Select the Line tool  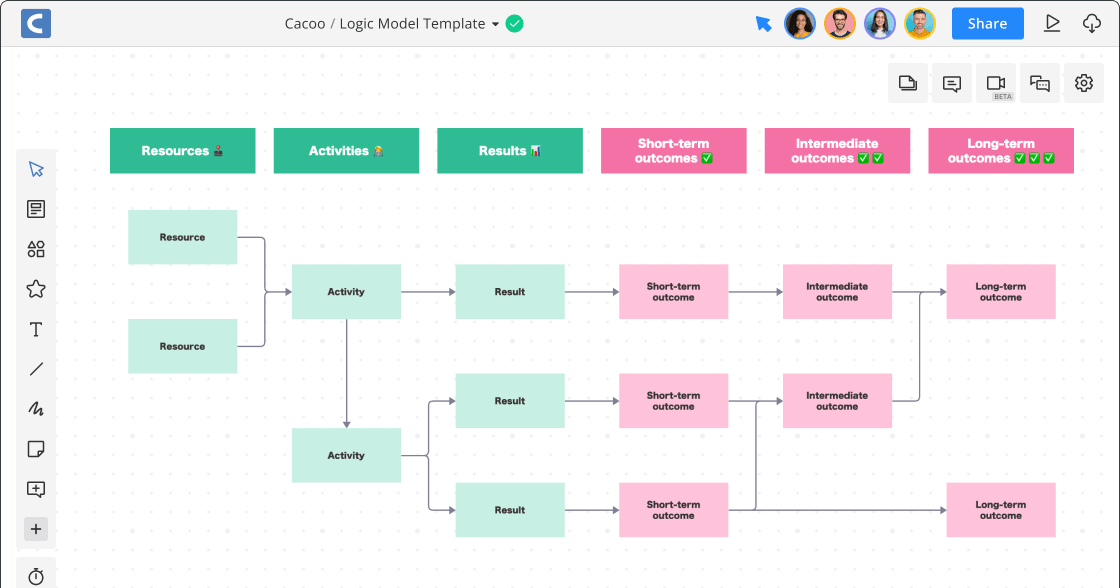(36, 369)
